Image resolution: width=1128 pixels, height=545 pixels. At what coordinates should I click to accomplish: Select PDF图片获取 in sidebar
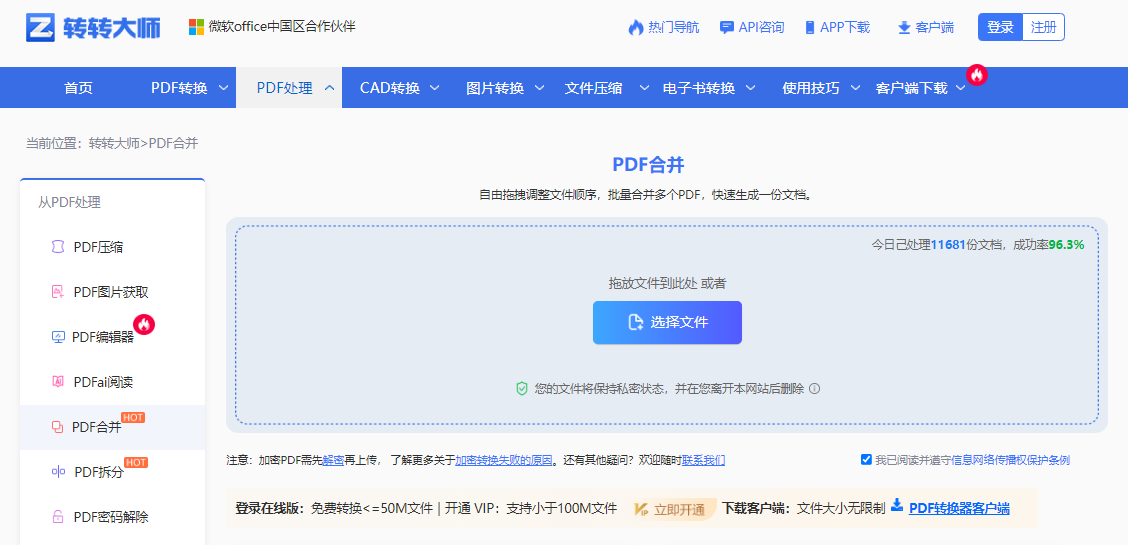pos(112,292)
